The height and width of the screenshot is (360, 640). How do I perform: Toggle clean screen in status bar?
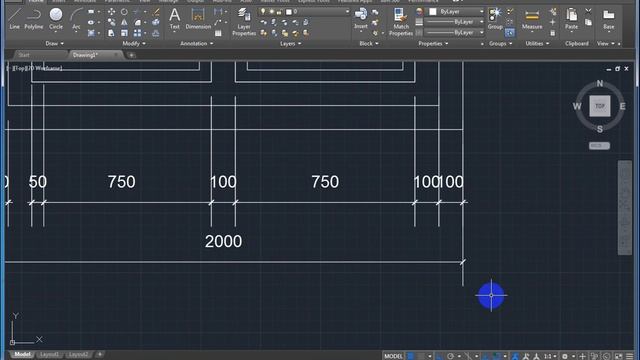pos(619,356)
